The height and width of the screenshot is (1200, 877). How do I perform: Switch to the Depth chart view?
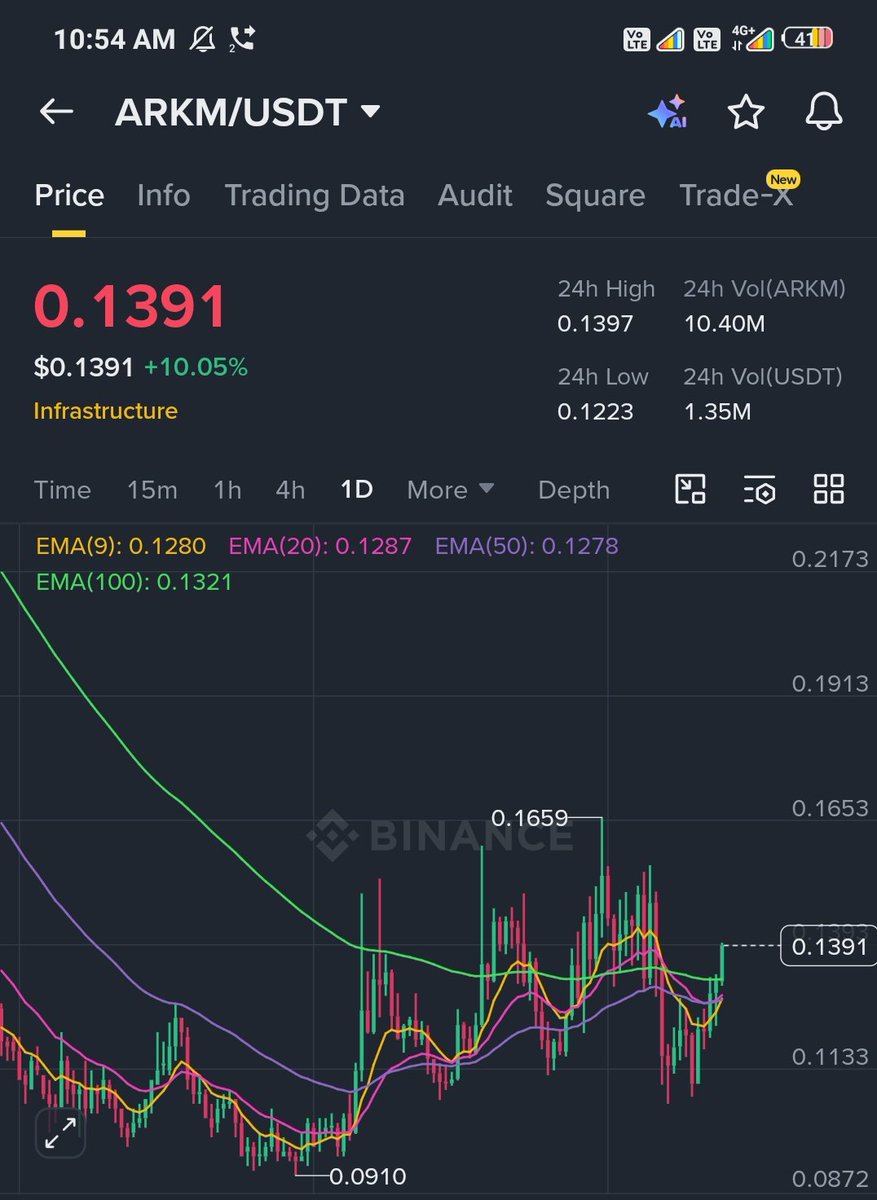point(573,490)
